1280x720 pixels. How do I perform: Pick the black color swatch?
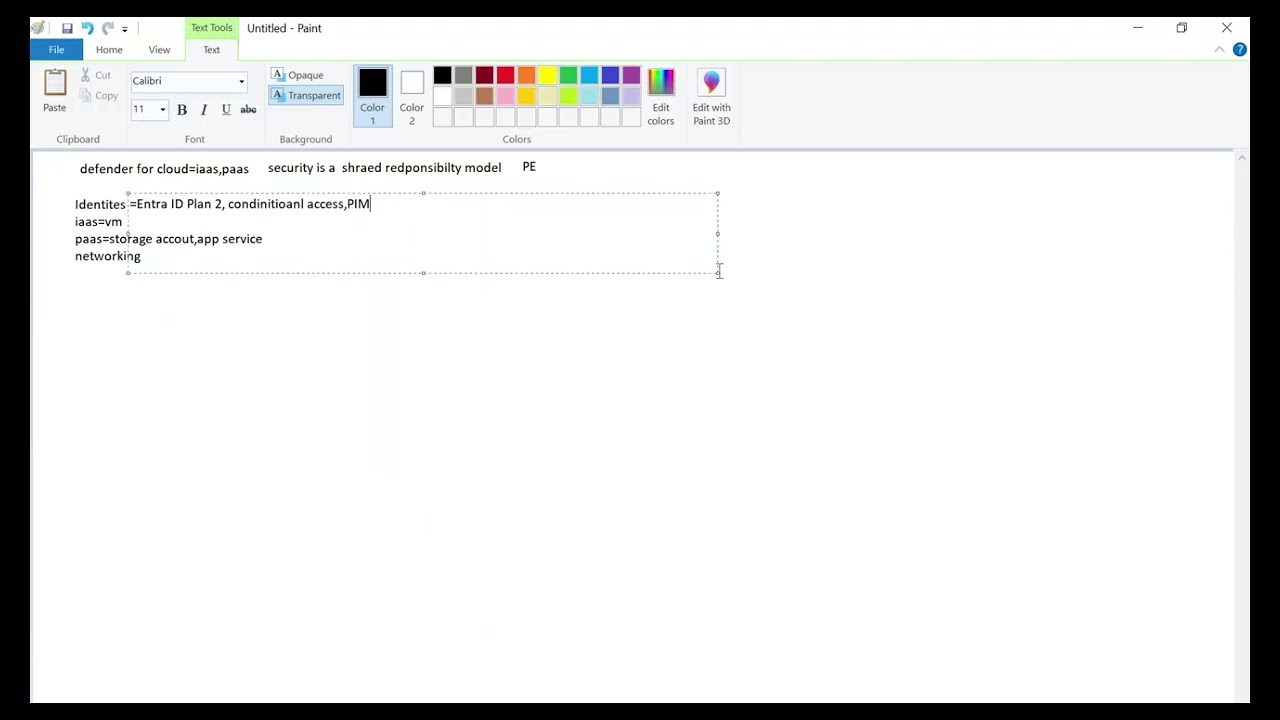click(442, 75)
